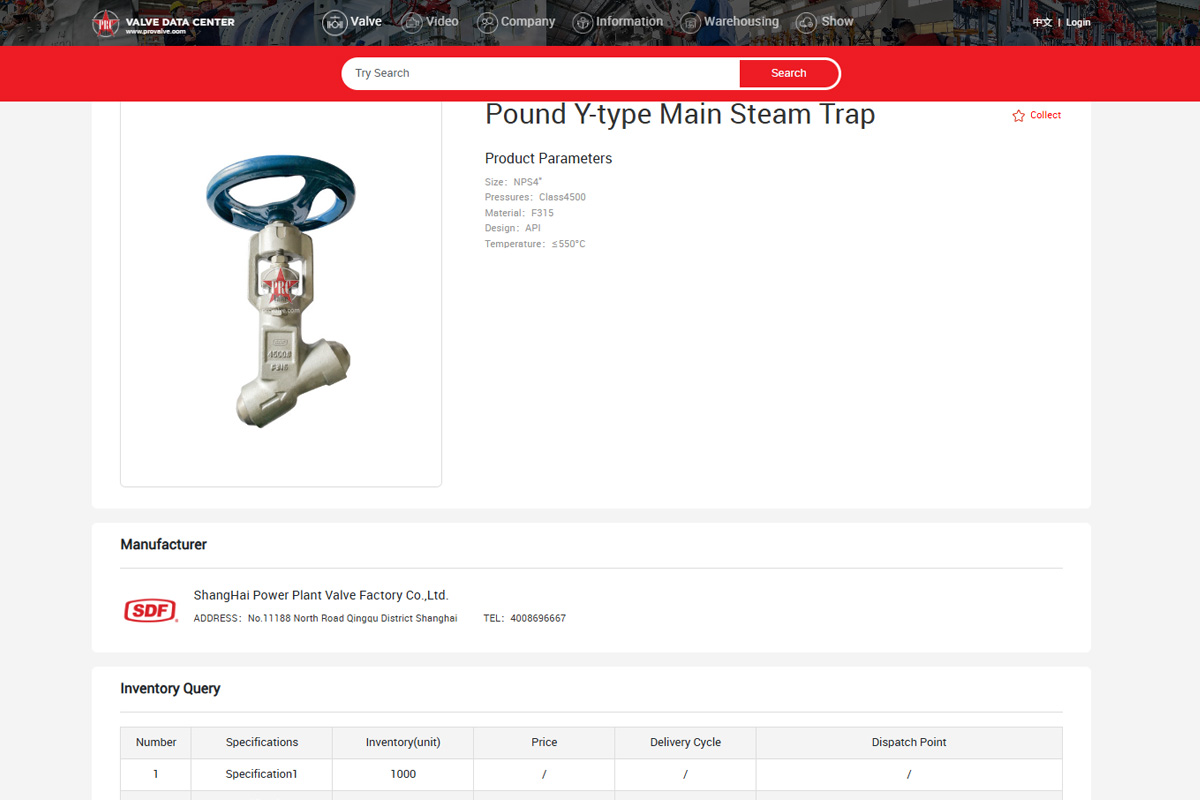Click the Video nav icon

pos(411,22)
